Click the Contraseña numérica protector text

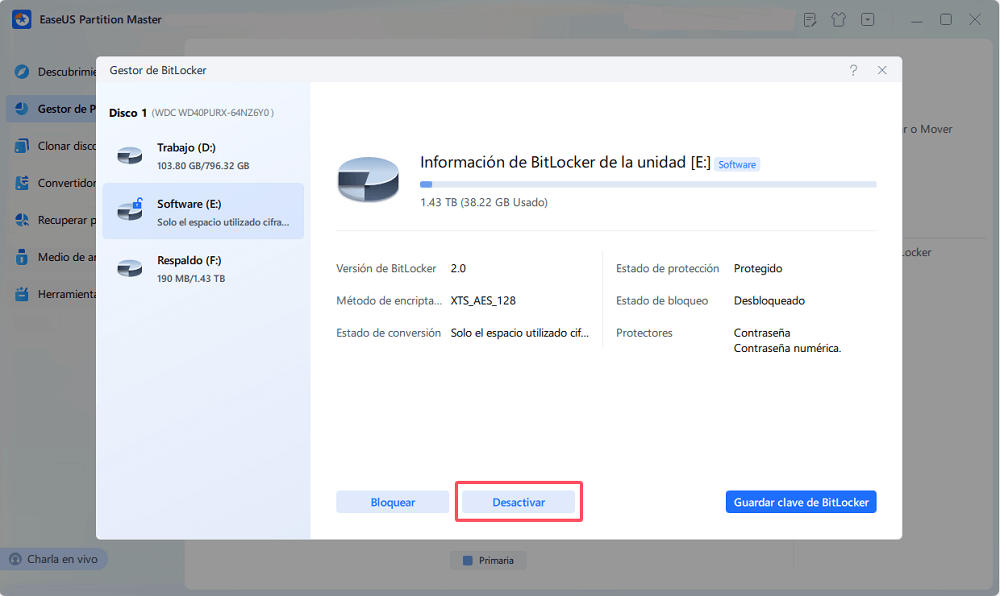[x=787, y=349]
